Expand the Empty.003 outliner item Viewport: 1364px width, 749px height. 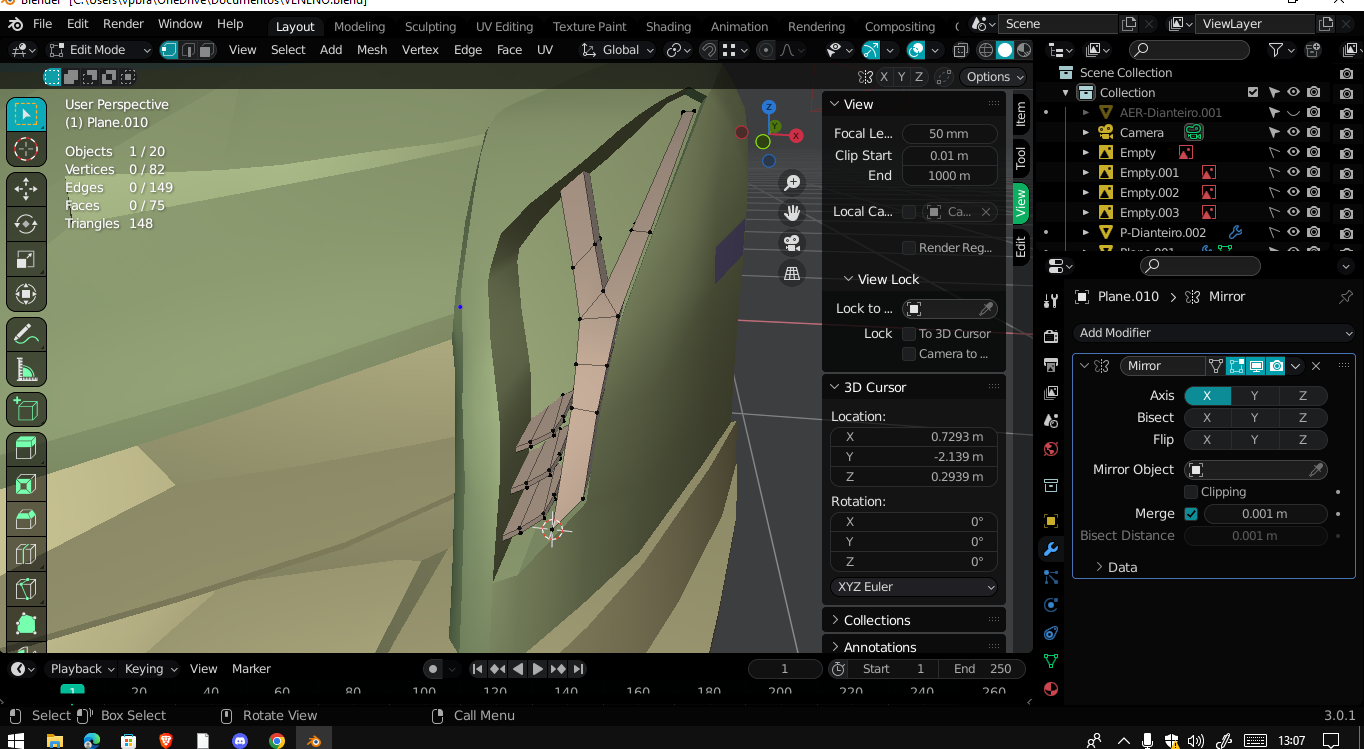[x=1086, y=213]
